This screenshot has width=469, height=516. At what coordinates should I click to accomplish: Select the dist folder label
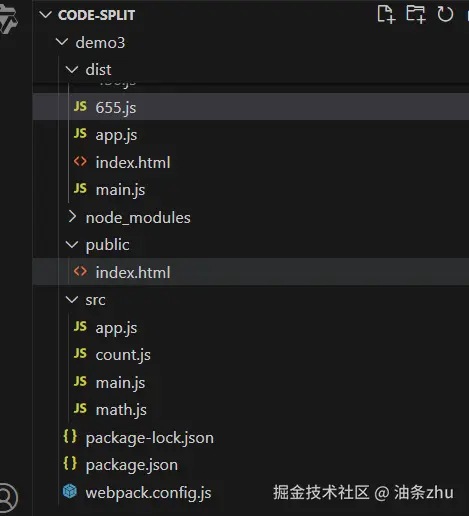point(98,70)
